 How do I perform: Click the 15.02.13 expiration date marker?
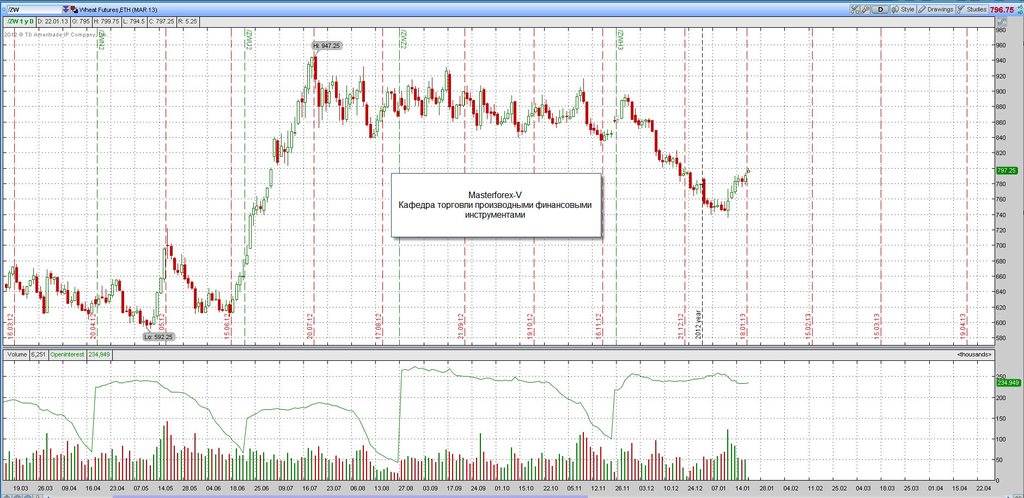(808, 325)
